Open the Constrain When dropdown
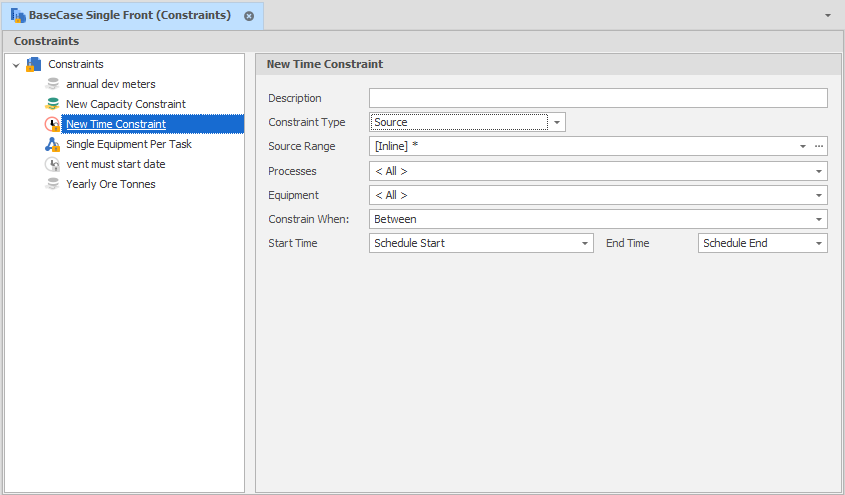The width and height of the screenshot is (845, 495). click(x=819, y=219)
